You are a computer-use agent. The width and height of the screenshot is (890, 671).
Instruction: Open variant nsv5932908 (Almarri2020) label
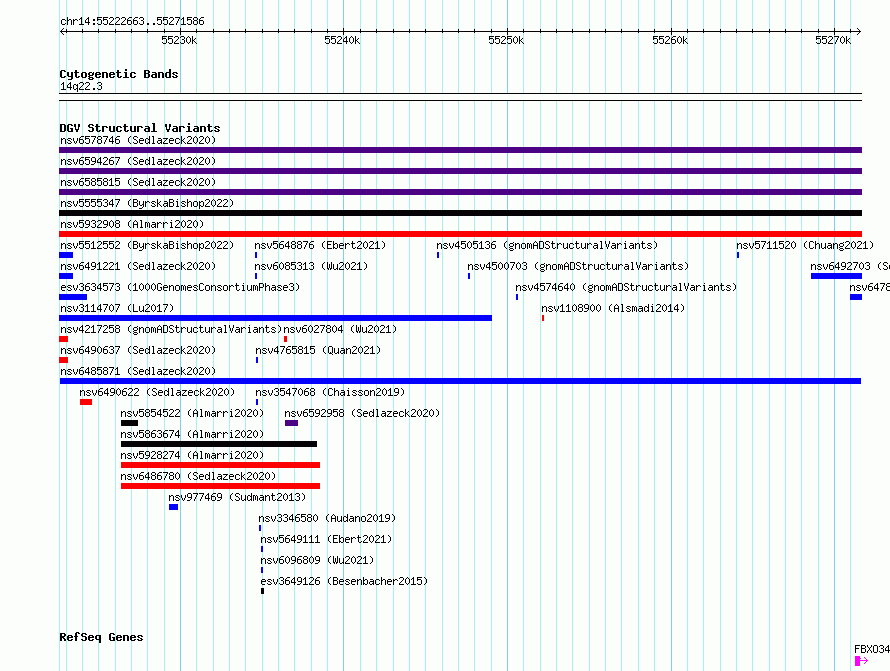pyautogui.click(x=132, y=224)
